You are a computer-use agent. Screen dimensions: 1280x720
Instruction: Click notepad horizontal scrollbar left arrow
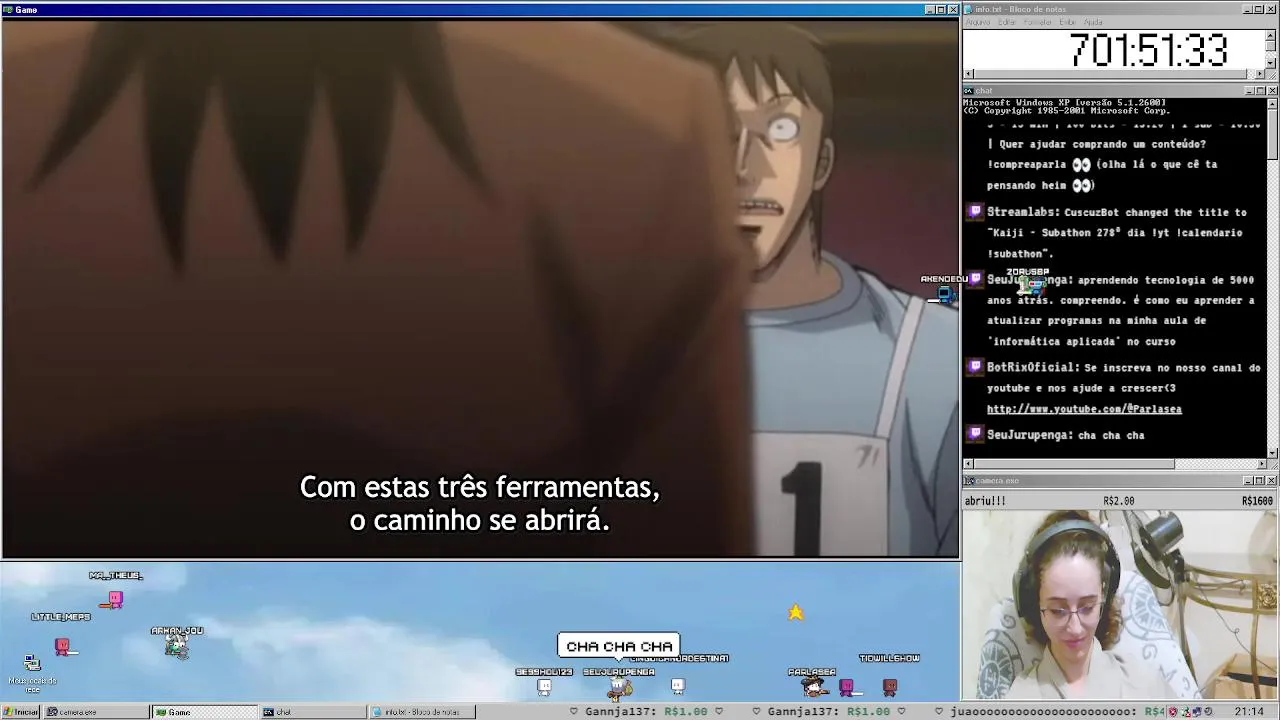point(968,74)
